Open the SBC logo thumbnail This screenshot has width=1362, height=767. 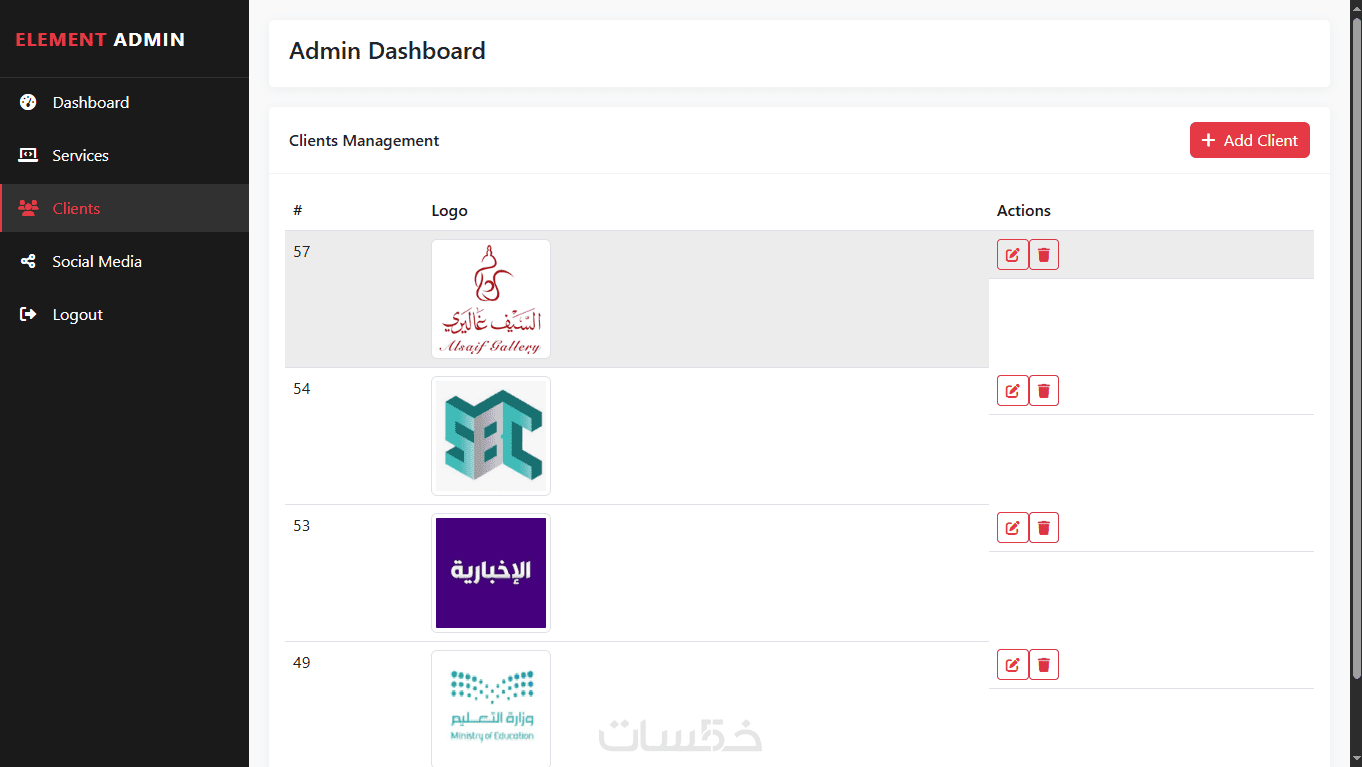click(x=491, y=436)
